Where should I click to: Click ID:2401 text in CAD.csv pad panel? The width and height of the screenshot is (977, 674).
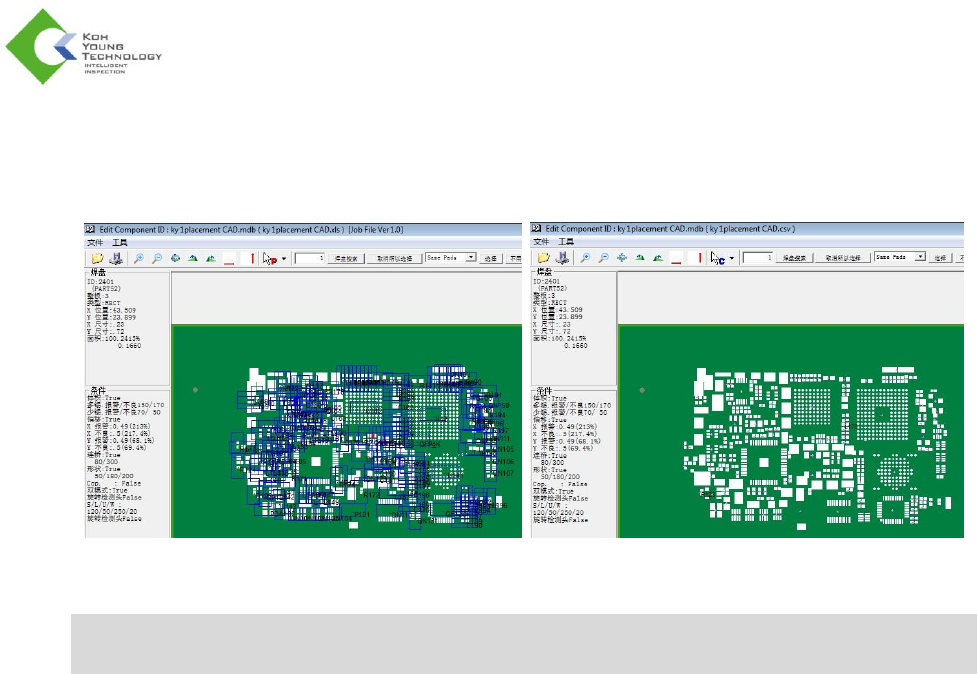[547, 282]
